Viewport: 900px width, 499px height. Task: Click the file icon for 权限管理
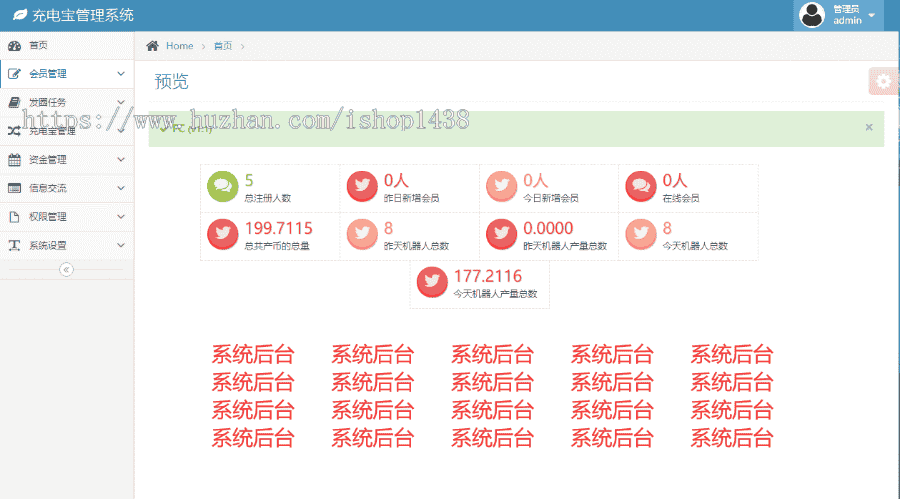click(14, 216)
